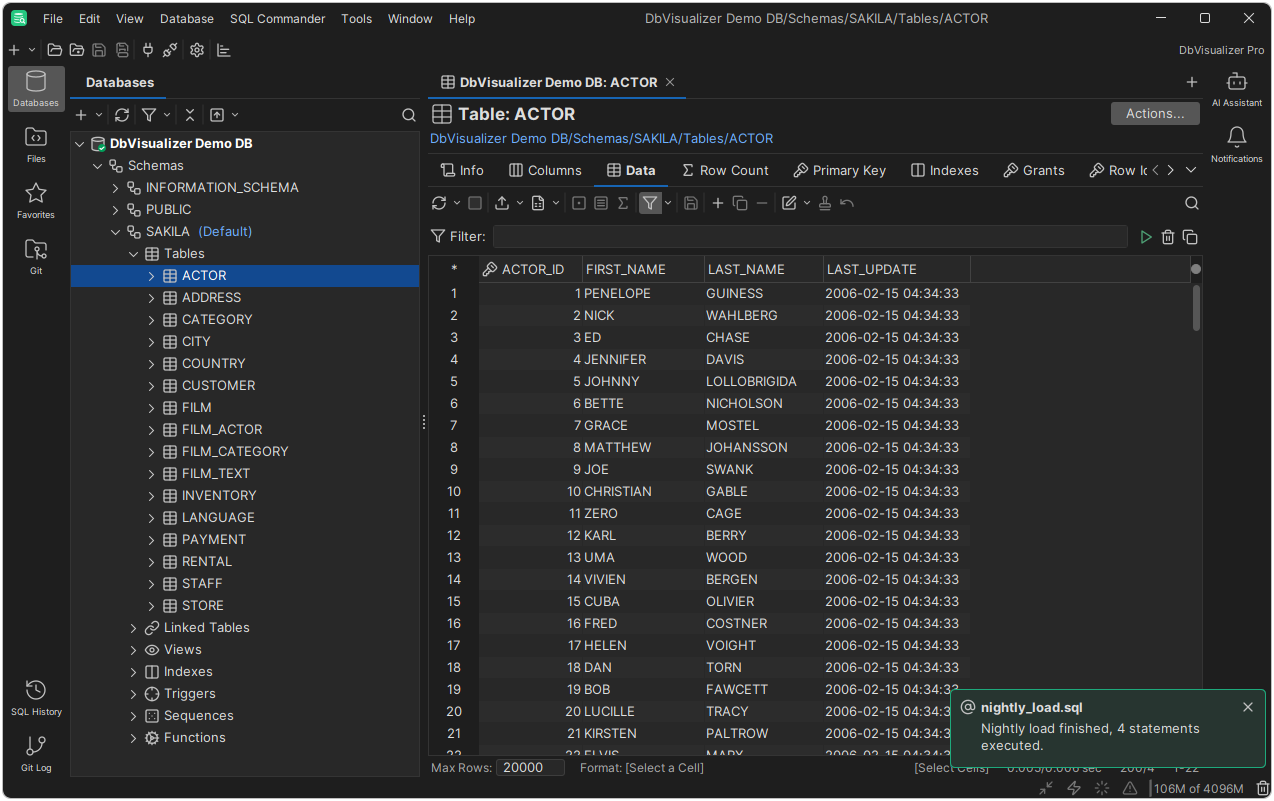The width and height of the screenshot is (1274, 801).
Task: Click the chart icon in main toolbar
Action: click(224, 50)
